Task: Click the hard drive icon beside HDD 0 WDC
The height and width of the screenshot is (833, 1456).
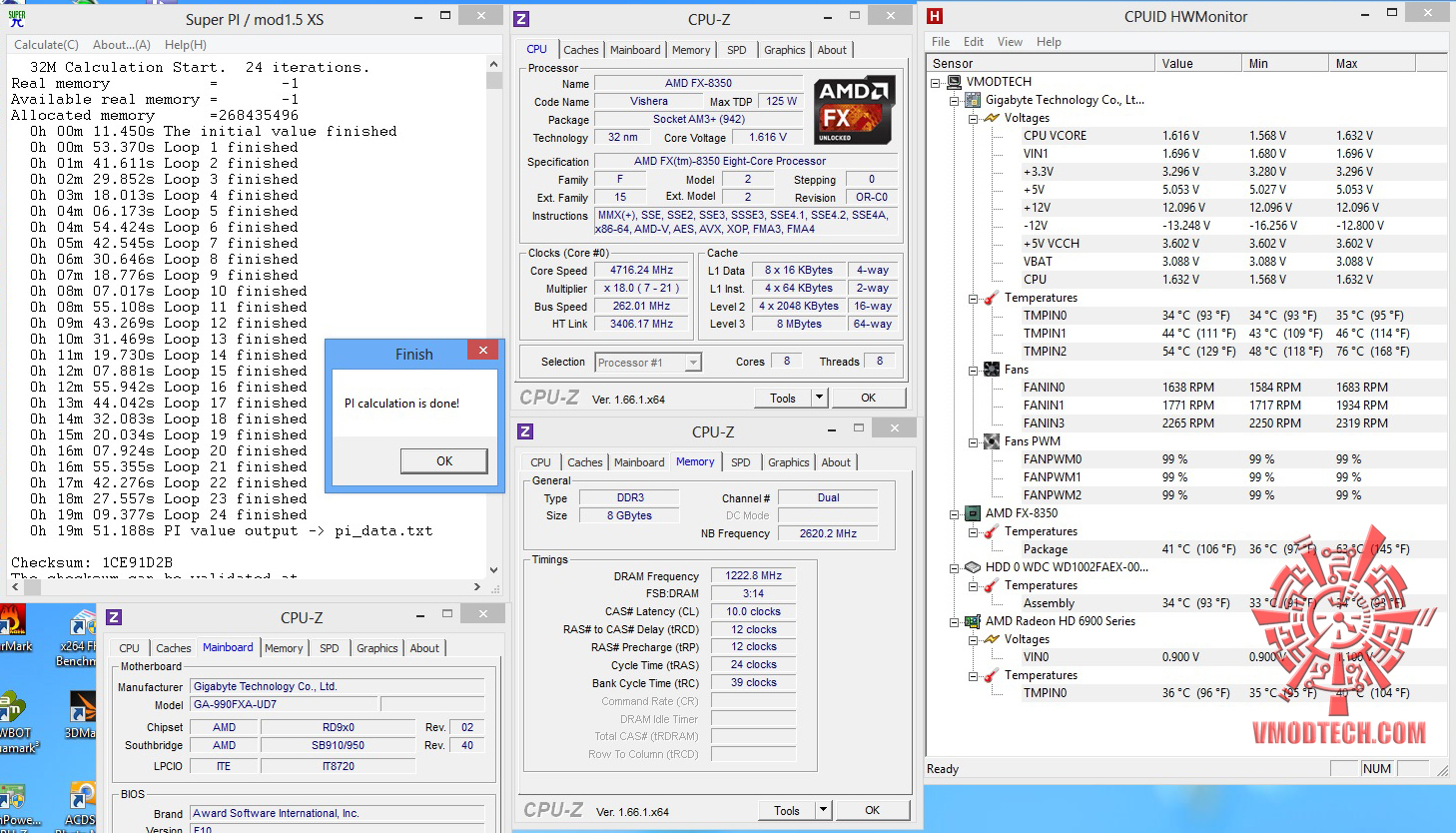Action: (x=973, y=567)
